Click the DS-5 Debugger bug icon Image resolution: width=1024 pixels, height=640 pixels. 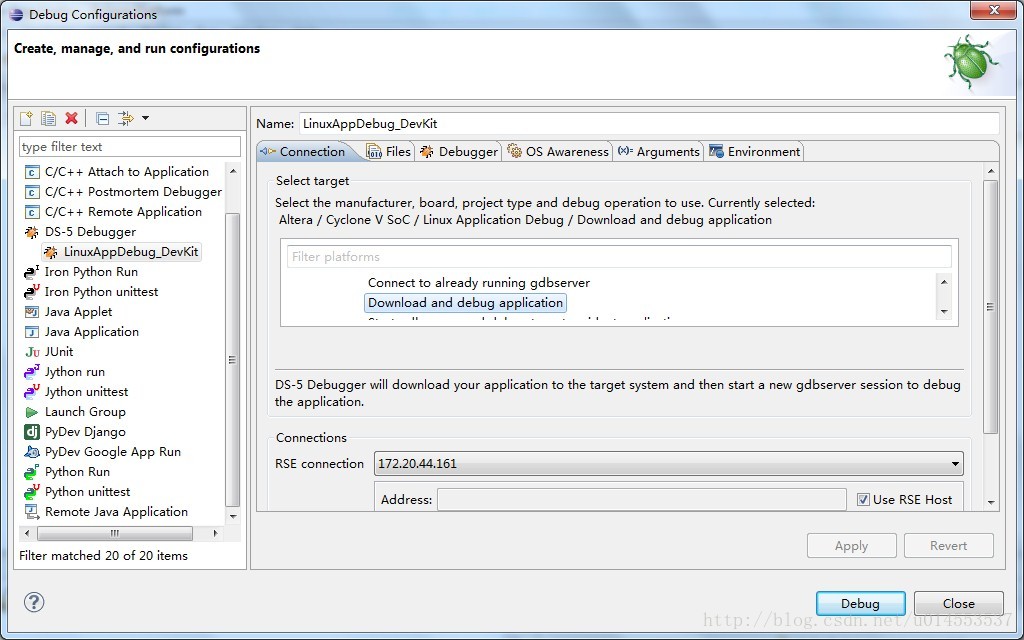pos(31,232)
